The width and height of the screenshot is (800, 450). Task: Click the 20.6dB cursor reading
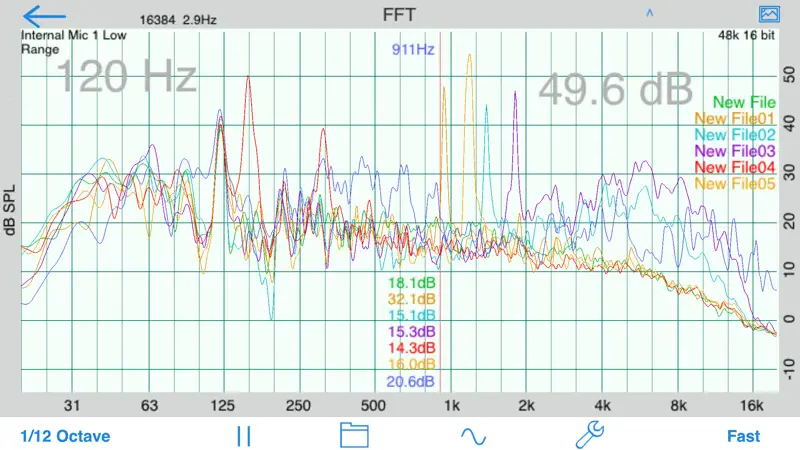(410, 382)
